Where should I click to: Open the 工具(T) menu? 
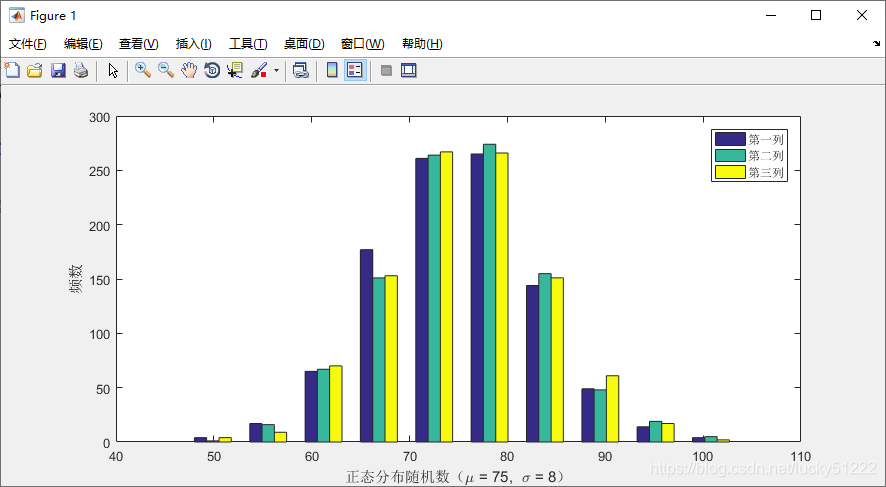click(x=248, y=44)
